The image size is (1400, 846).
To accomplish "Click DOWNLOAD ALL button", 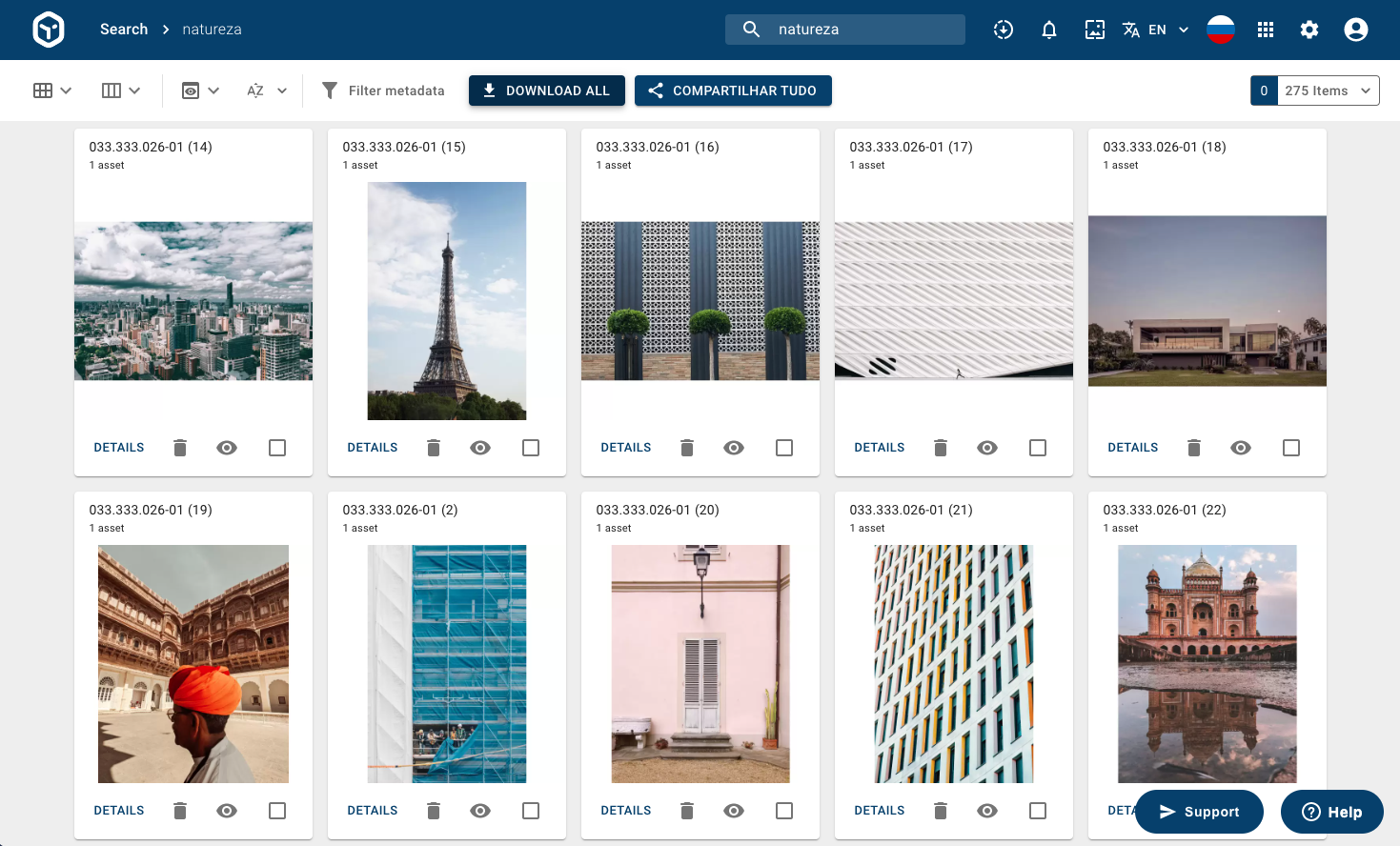I will pos(547,91).
